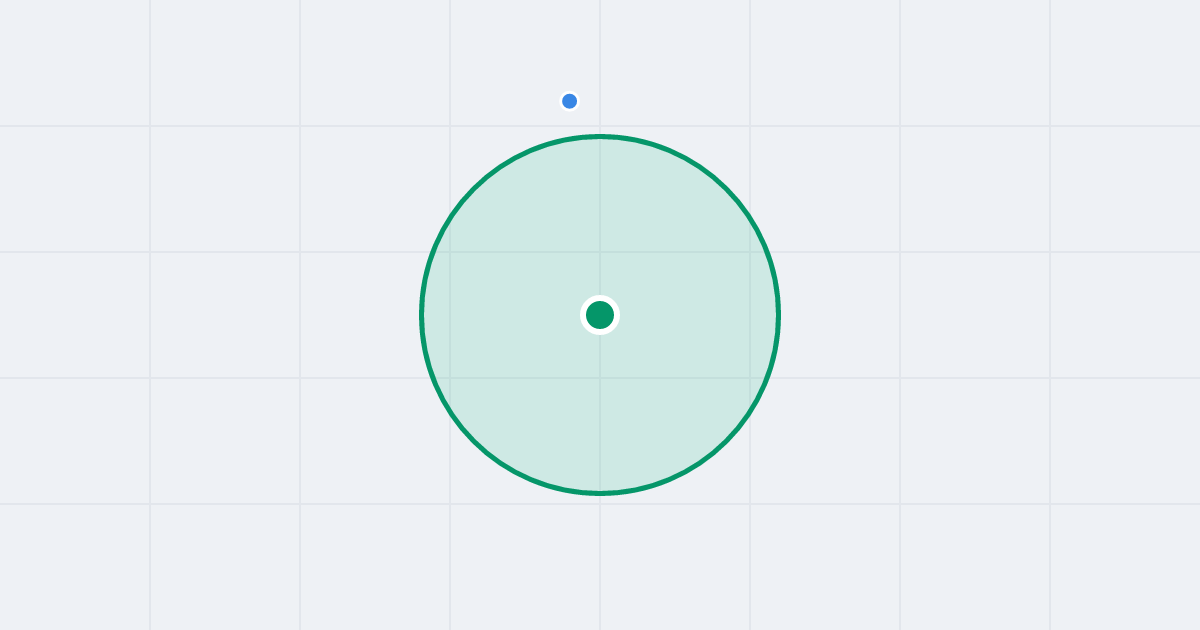Click the grid line intersection inside circle's upper-left area
1200x630 pixels.
click(x=450, y=252)
